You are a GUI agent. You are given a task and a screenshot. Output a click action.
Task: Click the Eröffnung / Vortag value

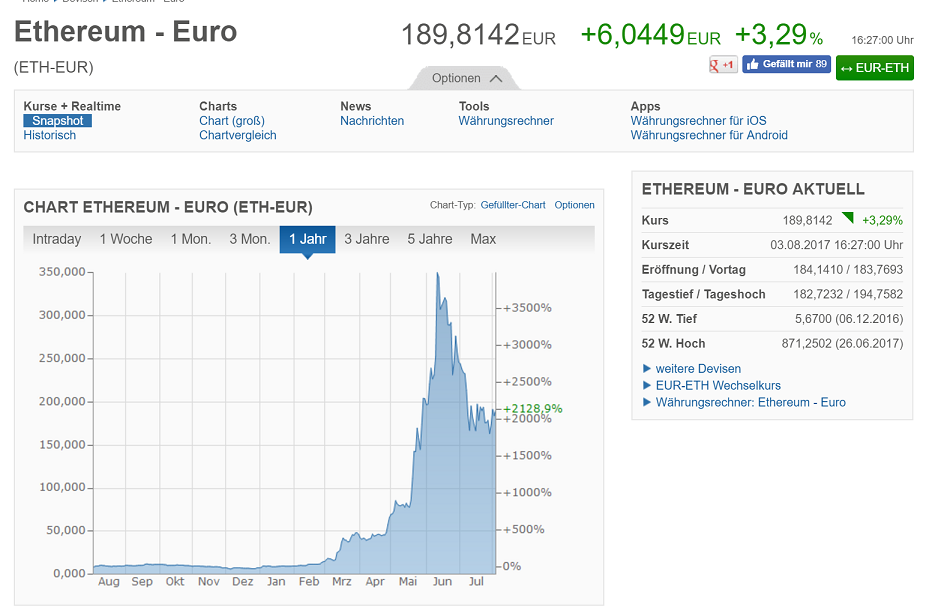pyautogui.click(x=848, y=270)
